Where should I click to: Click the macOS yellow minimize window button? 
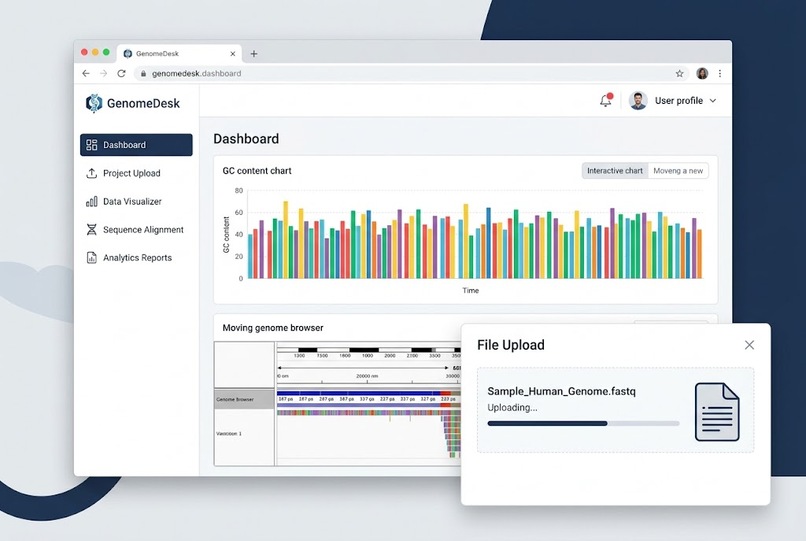95,52
